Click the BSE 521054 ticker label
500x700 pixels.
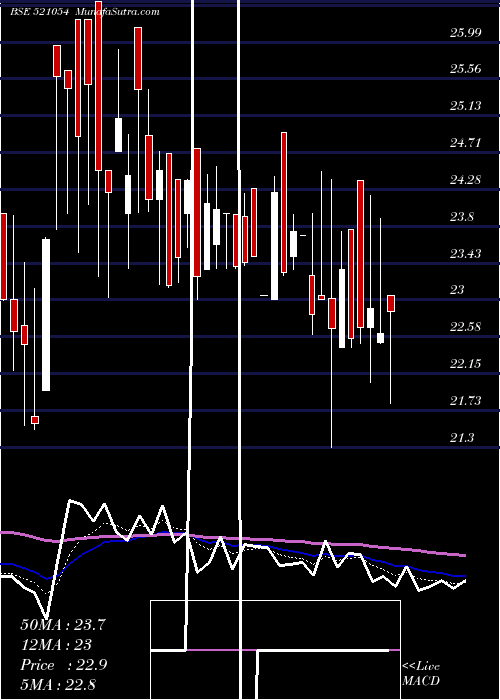(x=40, y=12)
